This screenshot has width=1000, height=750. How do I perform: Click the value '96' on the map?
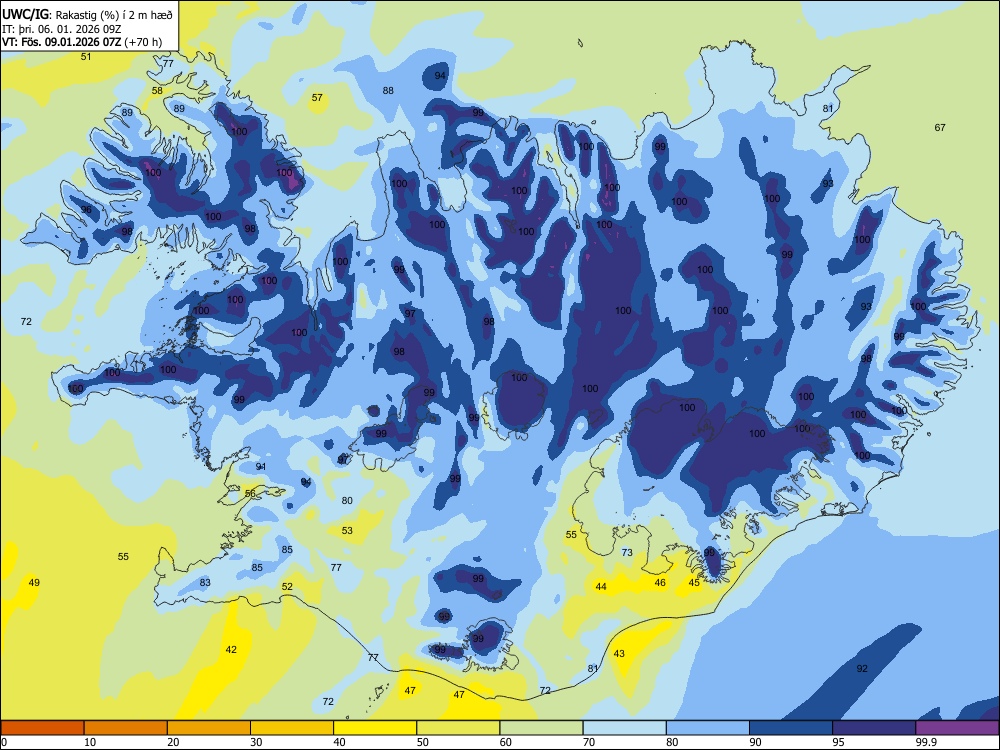click(86, 210)
